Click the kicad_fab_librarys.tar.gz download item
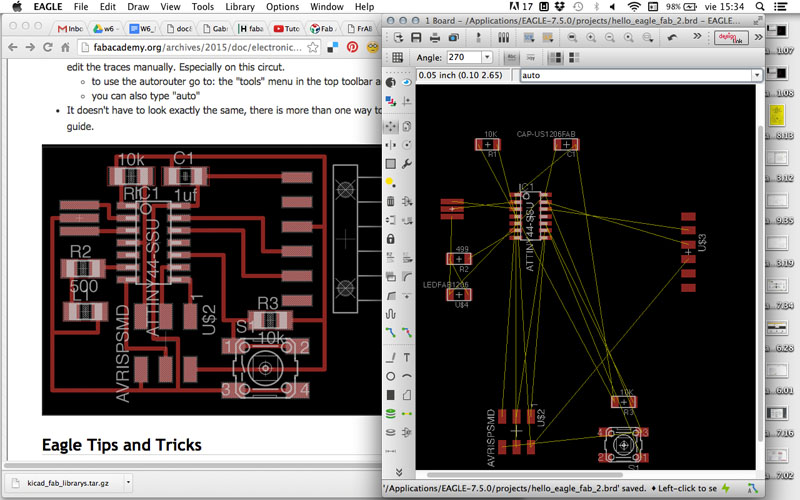 tap(68, 482)
